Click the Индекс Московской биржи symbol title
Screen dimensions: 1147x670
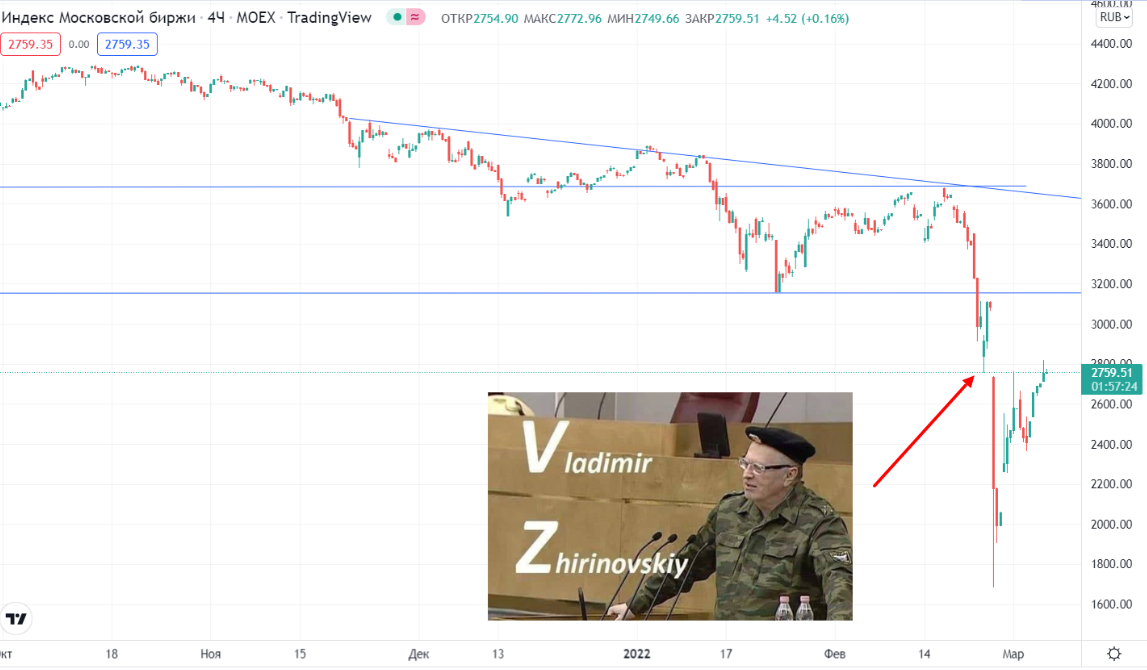tap(99, 18)
